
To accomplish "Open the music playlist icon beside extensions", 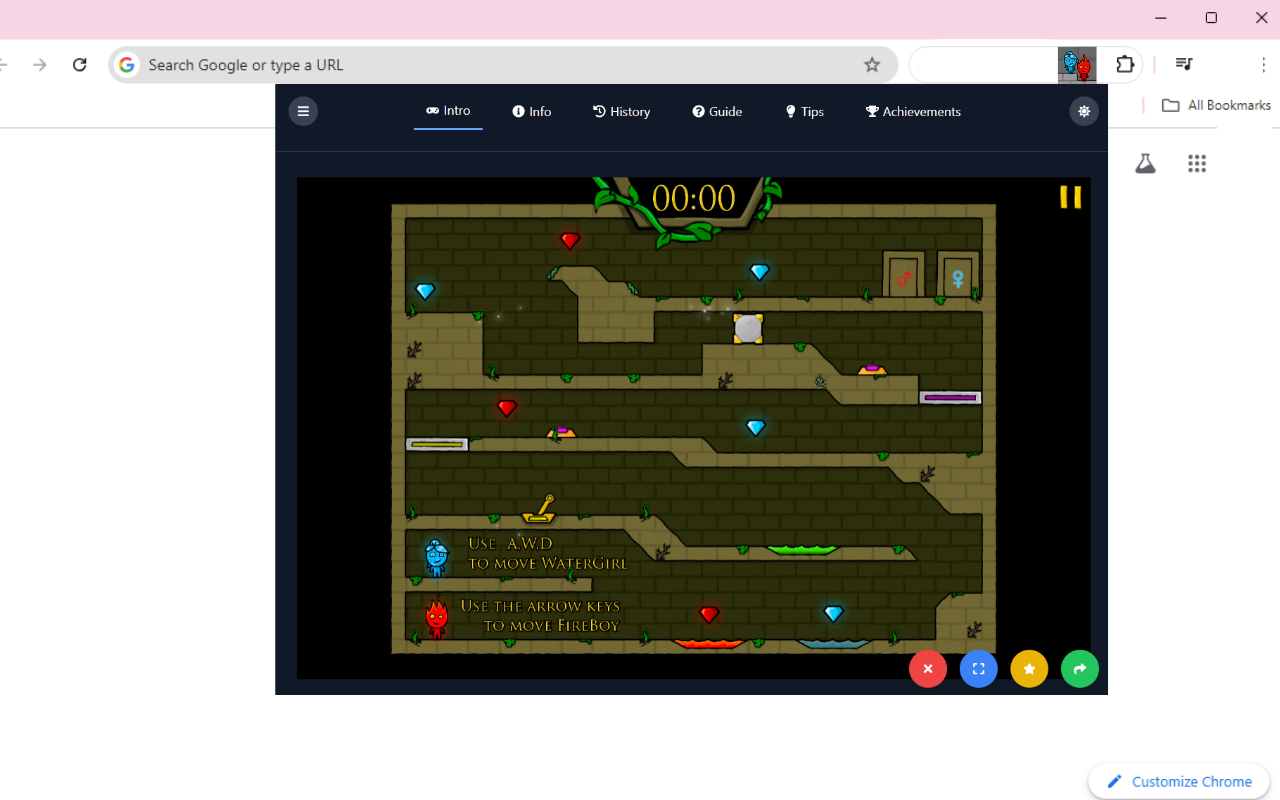I will point(1183,64).
